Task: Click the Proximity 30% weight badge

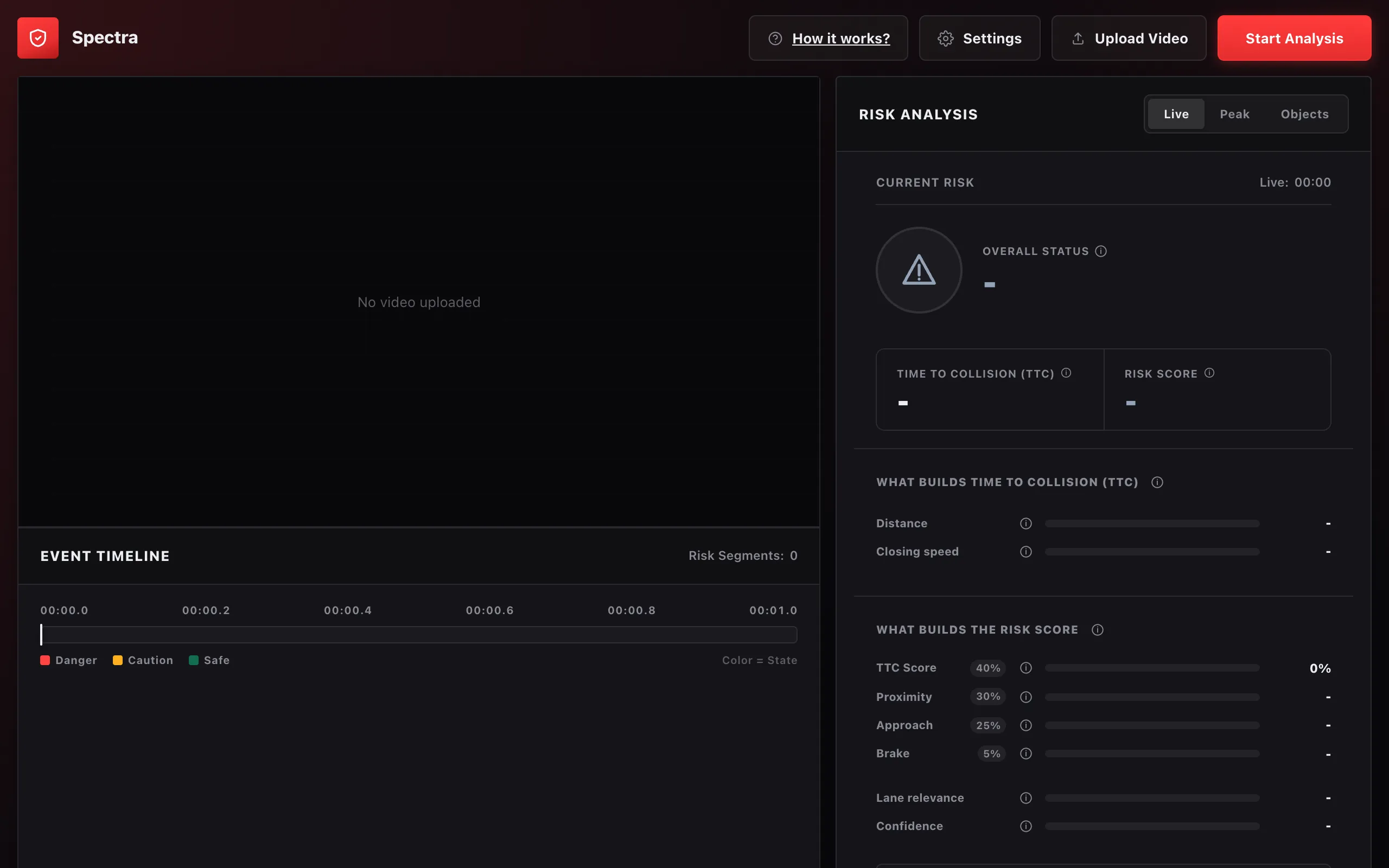Action: (x=988, y=697)
